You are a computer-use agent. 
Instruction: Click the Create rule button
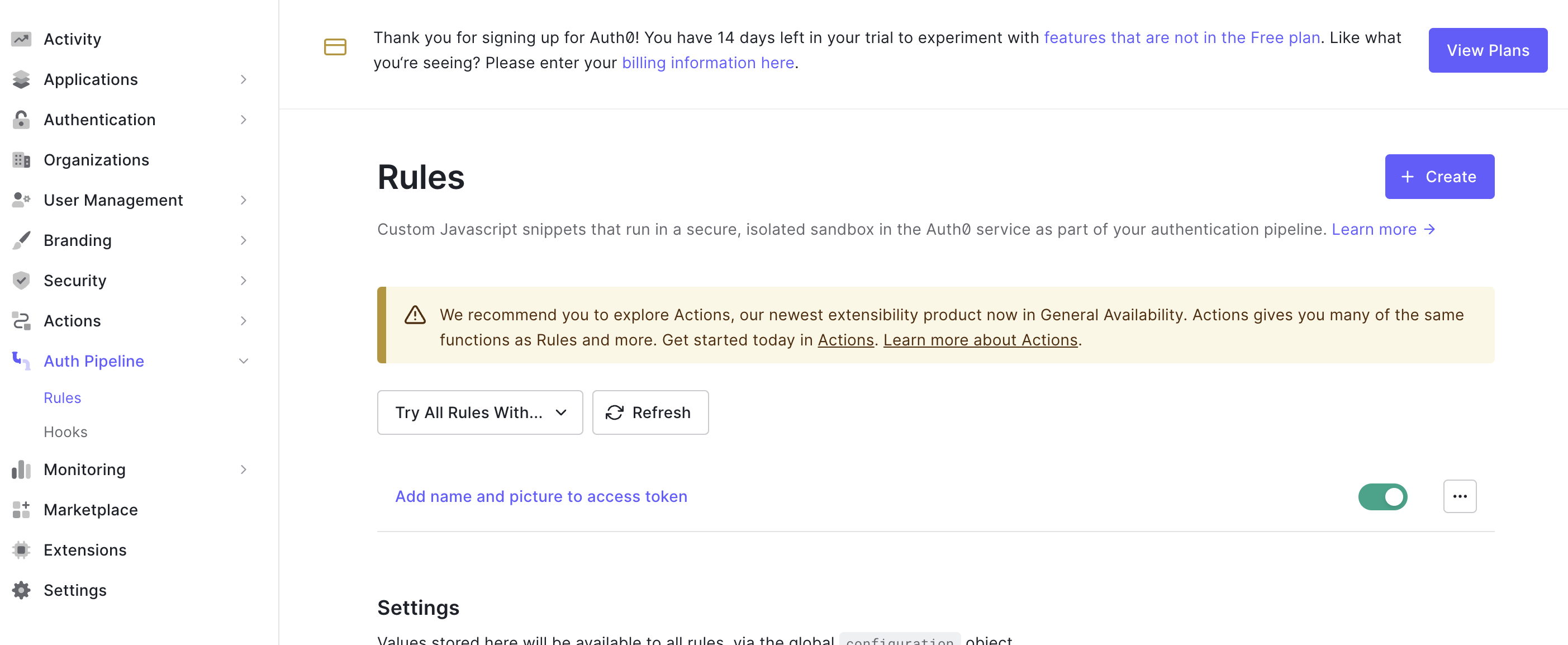click(x=1439, y=177)
